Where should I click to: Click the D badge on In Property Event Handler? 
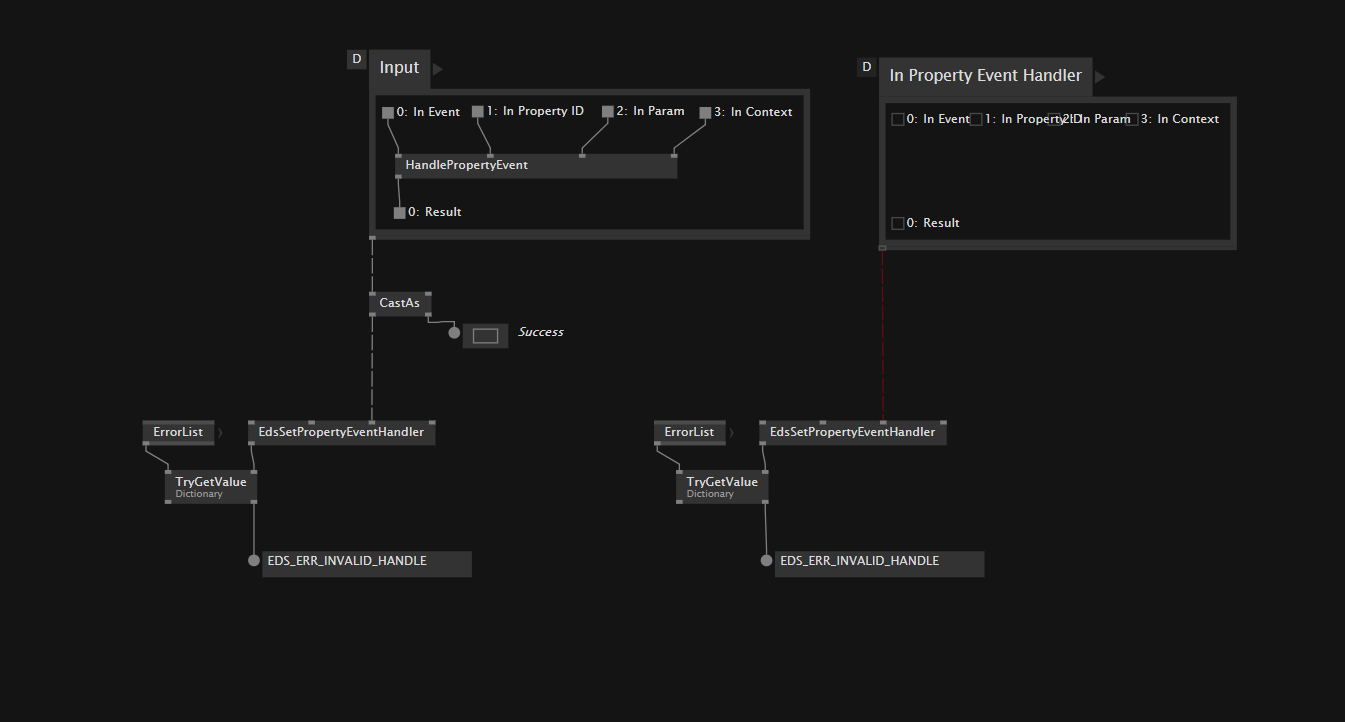866,66
